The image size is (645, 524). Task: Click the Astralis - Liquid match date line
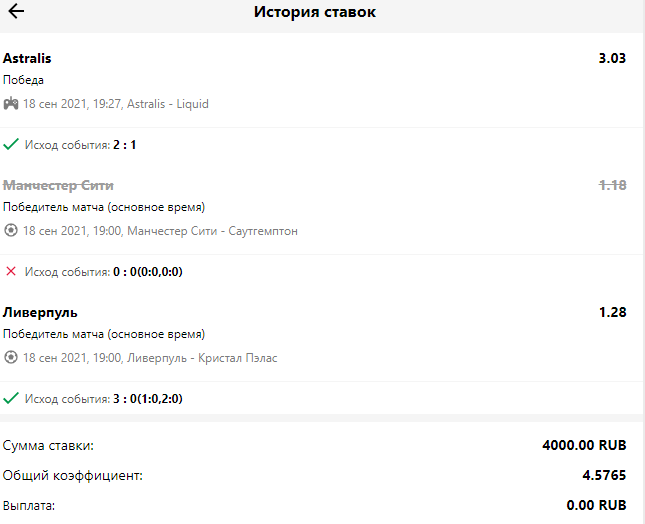[x=115, y=104]
